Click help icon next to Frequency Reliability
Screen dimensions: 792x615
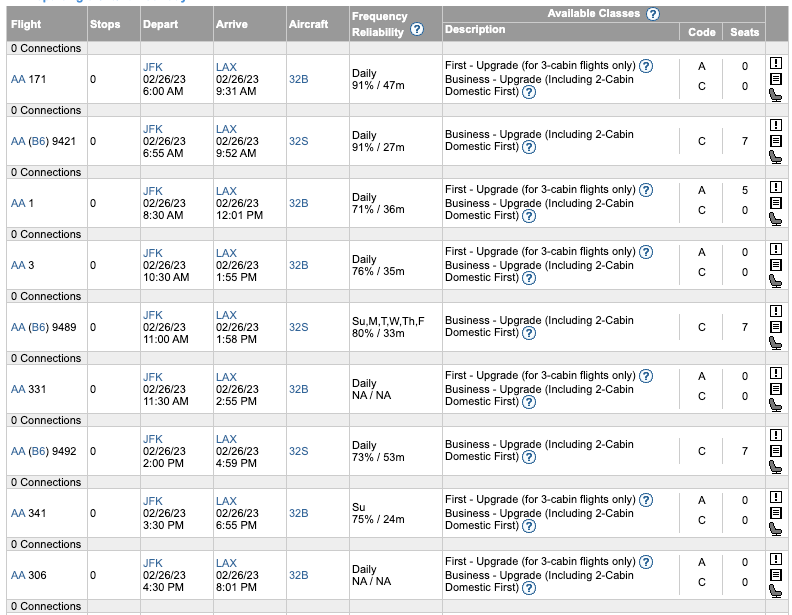(417, 30)
